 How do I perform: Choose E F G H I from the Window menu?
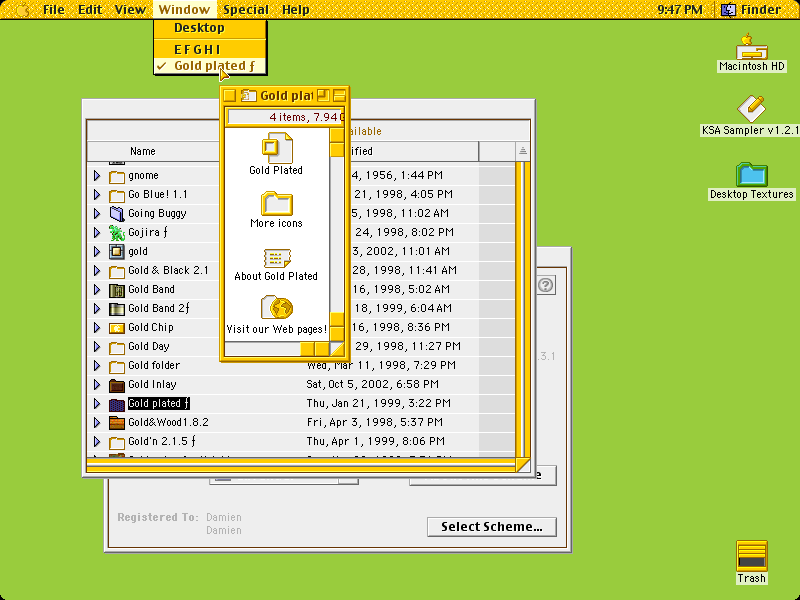(210, 49)
